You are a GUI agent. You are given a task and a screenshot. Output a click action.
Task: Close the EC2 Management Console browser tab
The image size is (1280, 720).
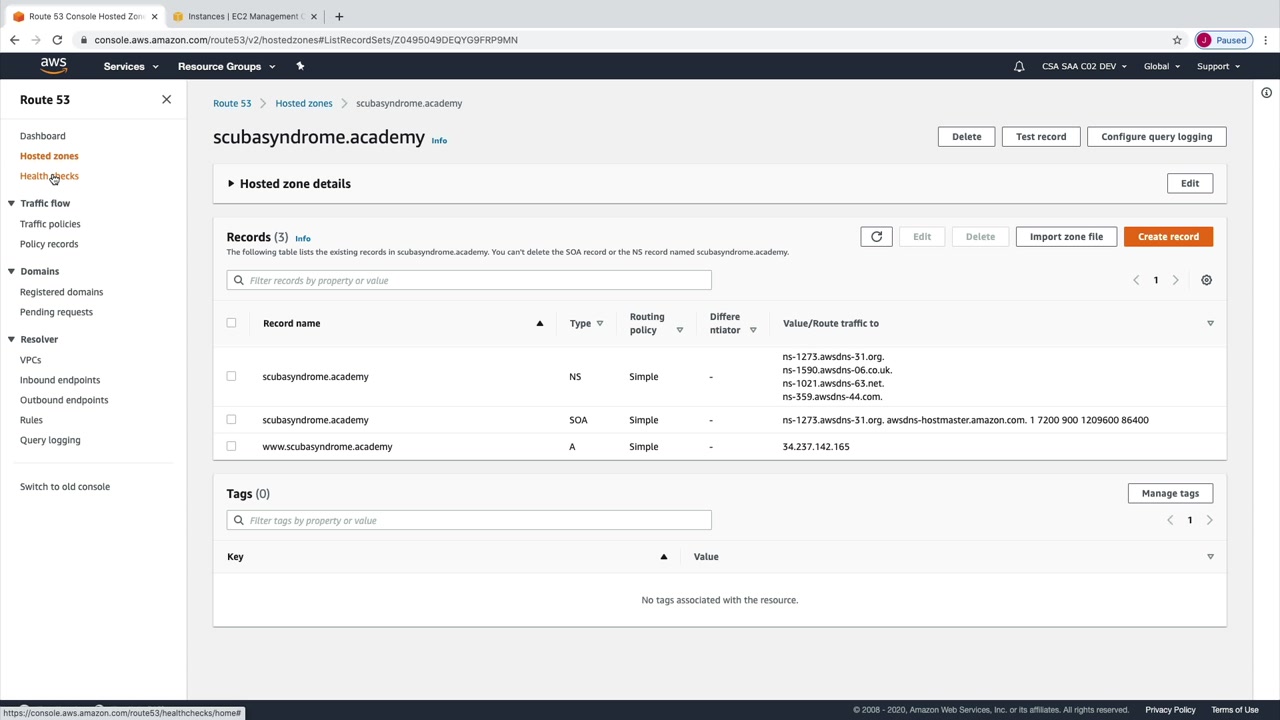click(x=314, y=16)
